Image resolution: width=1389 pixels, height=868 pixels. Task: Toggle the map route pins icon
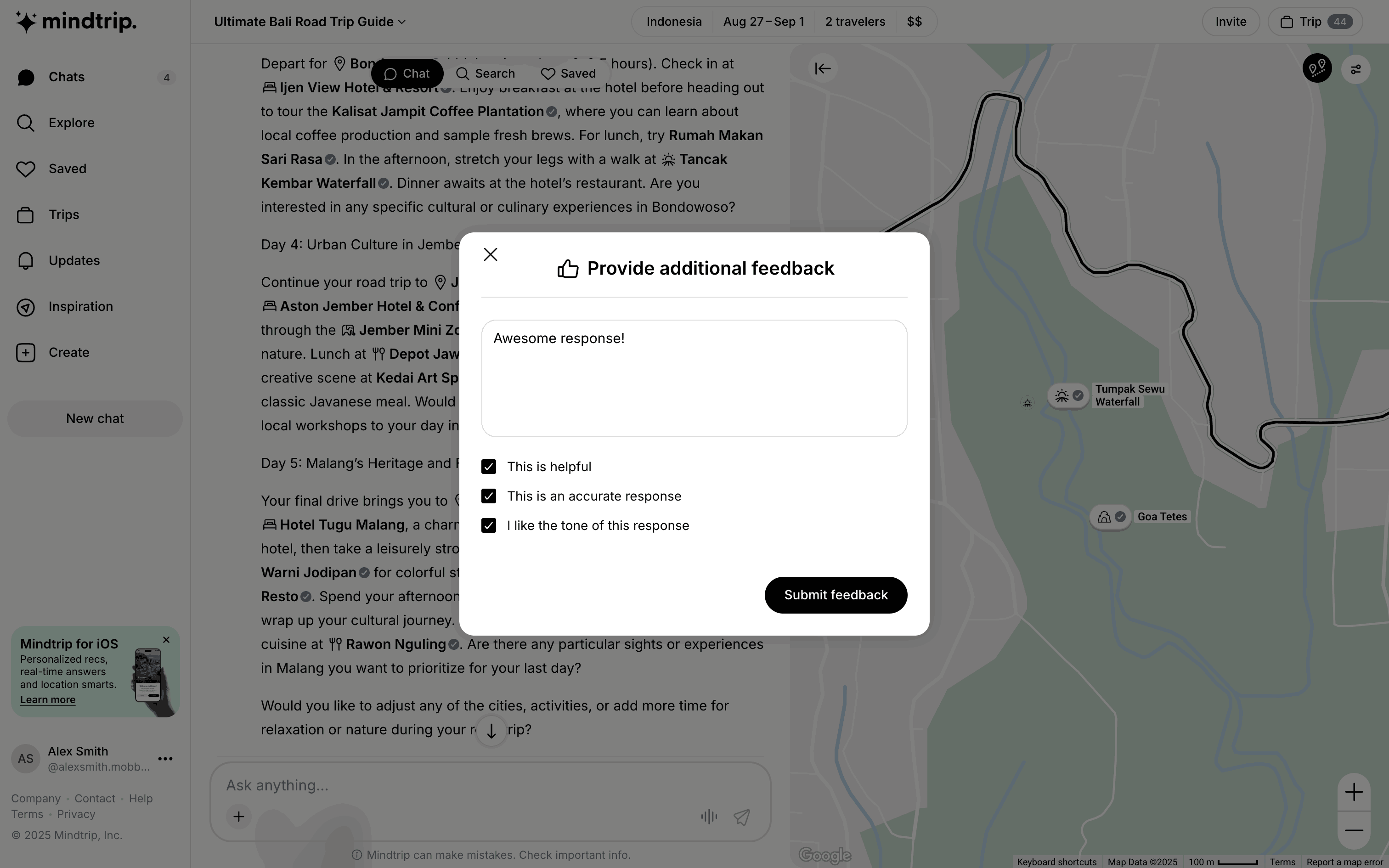(1317, 69)
